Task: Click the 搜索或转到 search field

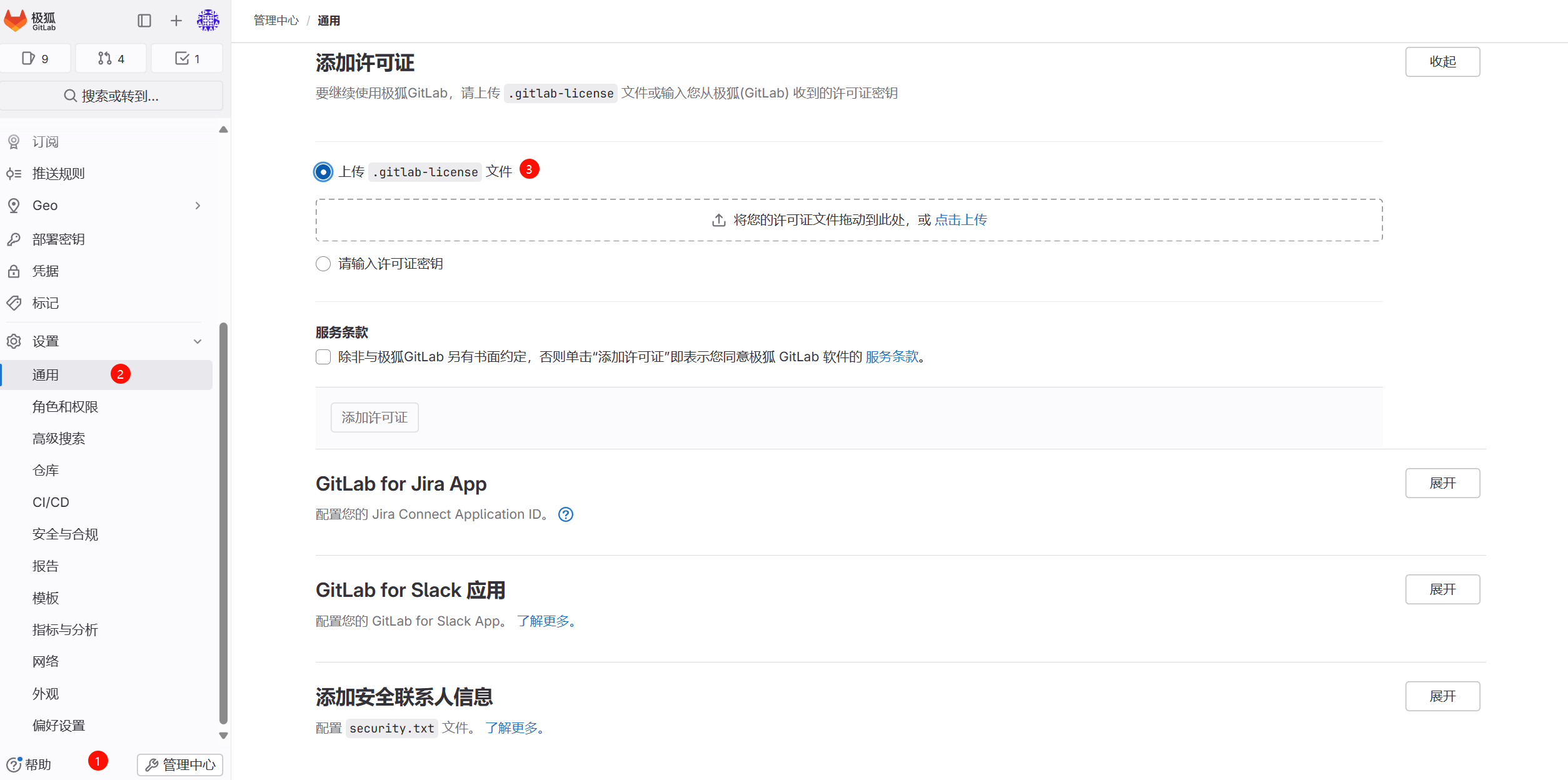Action: click(113, 95)
